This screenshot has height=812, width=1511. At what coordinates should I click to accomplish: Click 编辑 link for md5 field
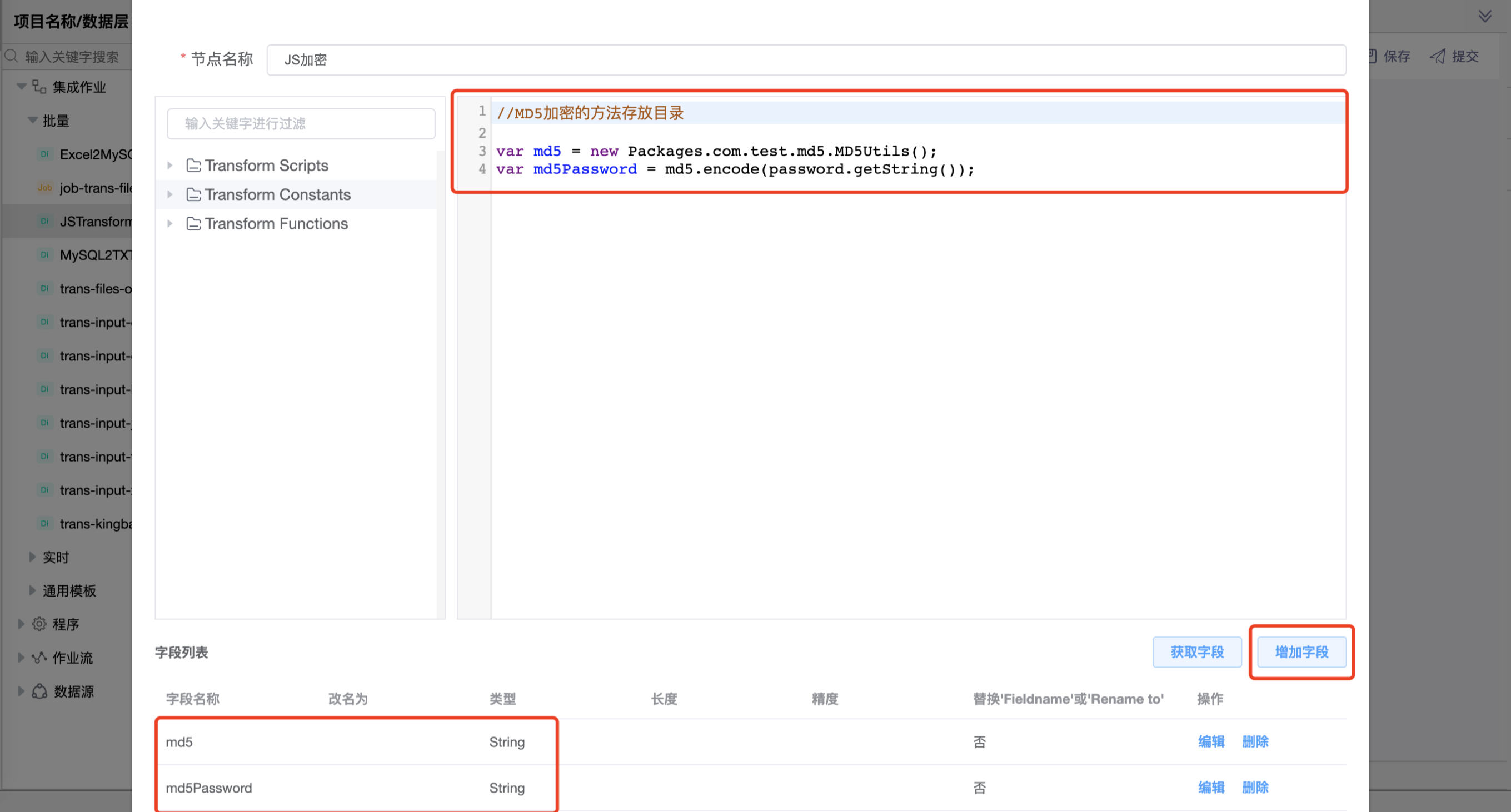point(1211,741)
